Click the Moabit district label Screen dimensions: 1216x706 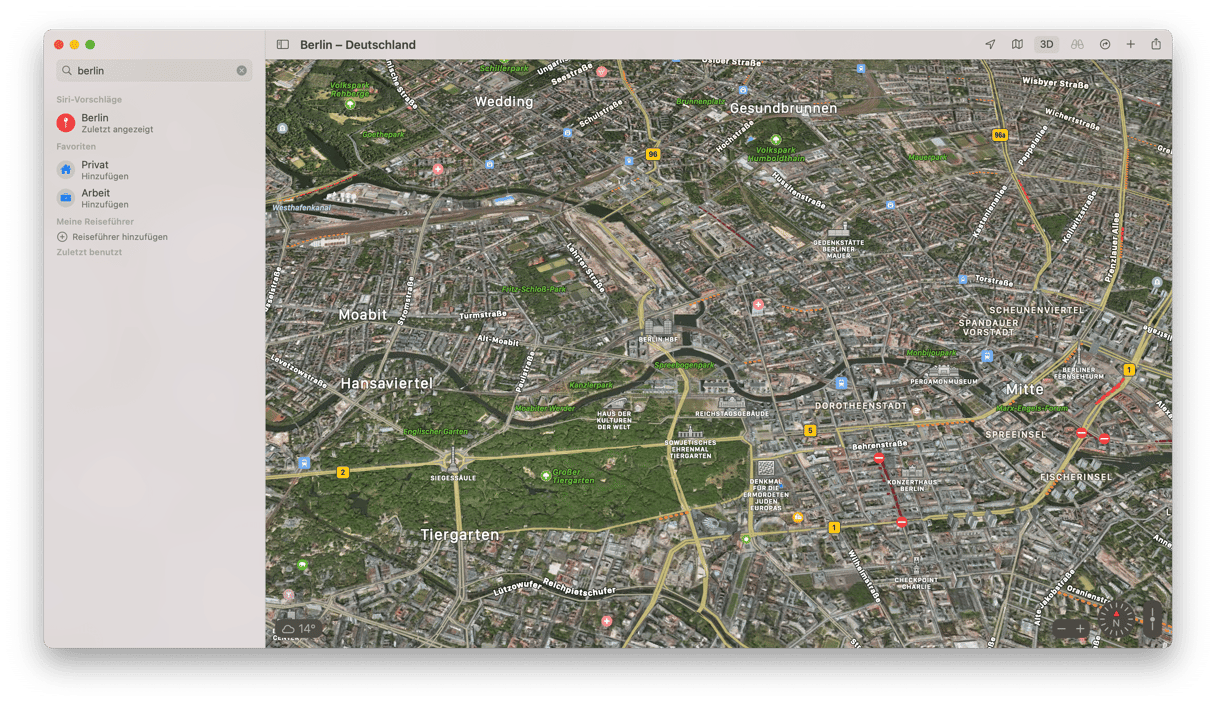pyautogui.click(x=362, y=314)
